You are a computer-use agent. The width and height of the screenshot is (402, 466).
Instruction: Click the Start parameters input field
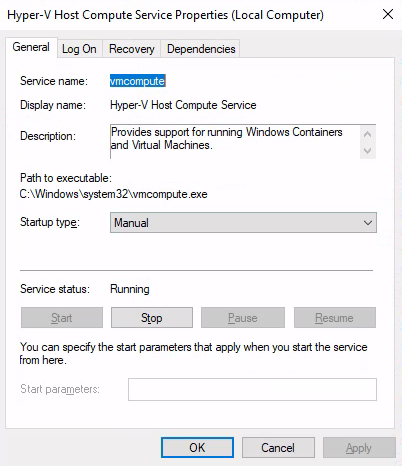coord(252,389)
